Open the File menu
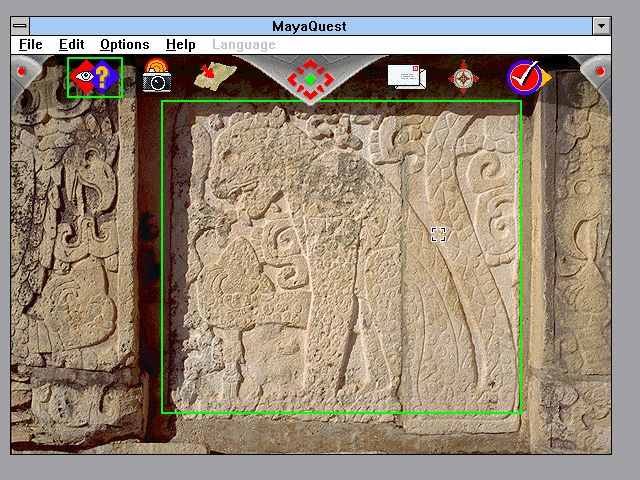 [x=31, y=44]
